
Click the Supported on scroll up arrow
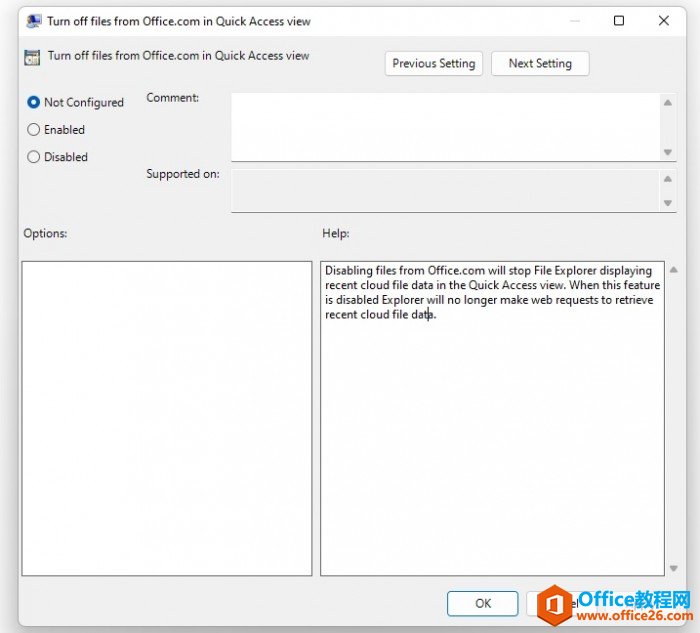coord(668,178)
